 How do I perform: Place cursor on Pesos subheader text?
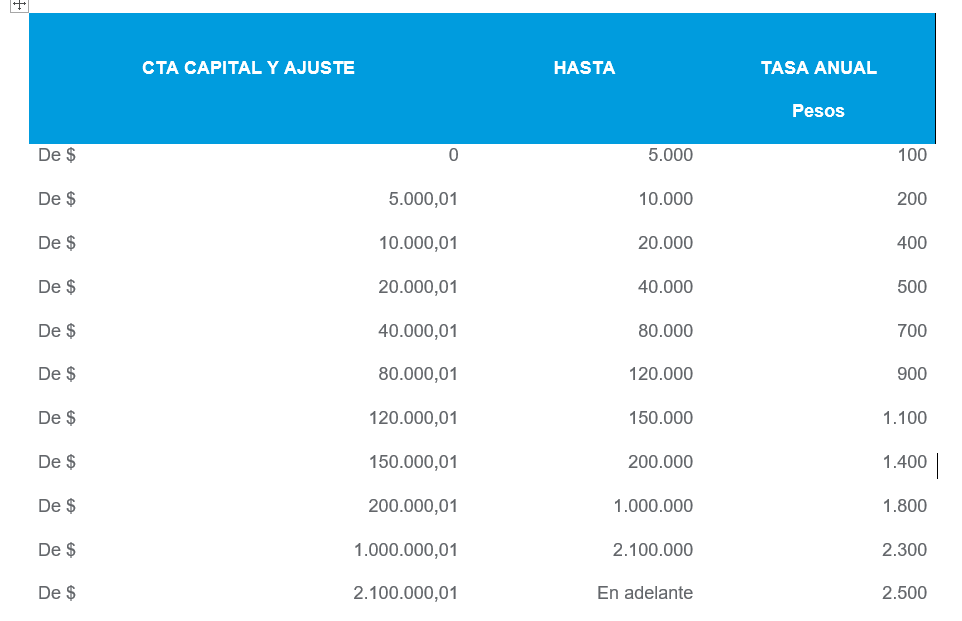click(x=818, y=111)
